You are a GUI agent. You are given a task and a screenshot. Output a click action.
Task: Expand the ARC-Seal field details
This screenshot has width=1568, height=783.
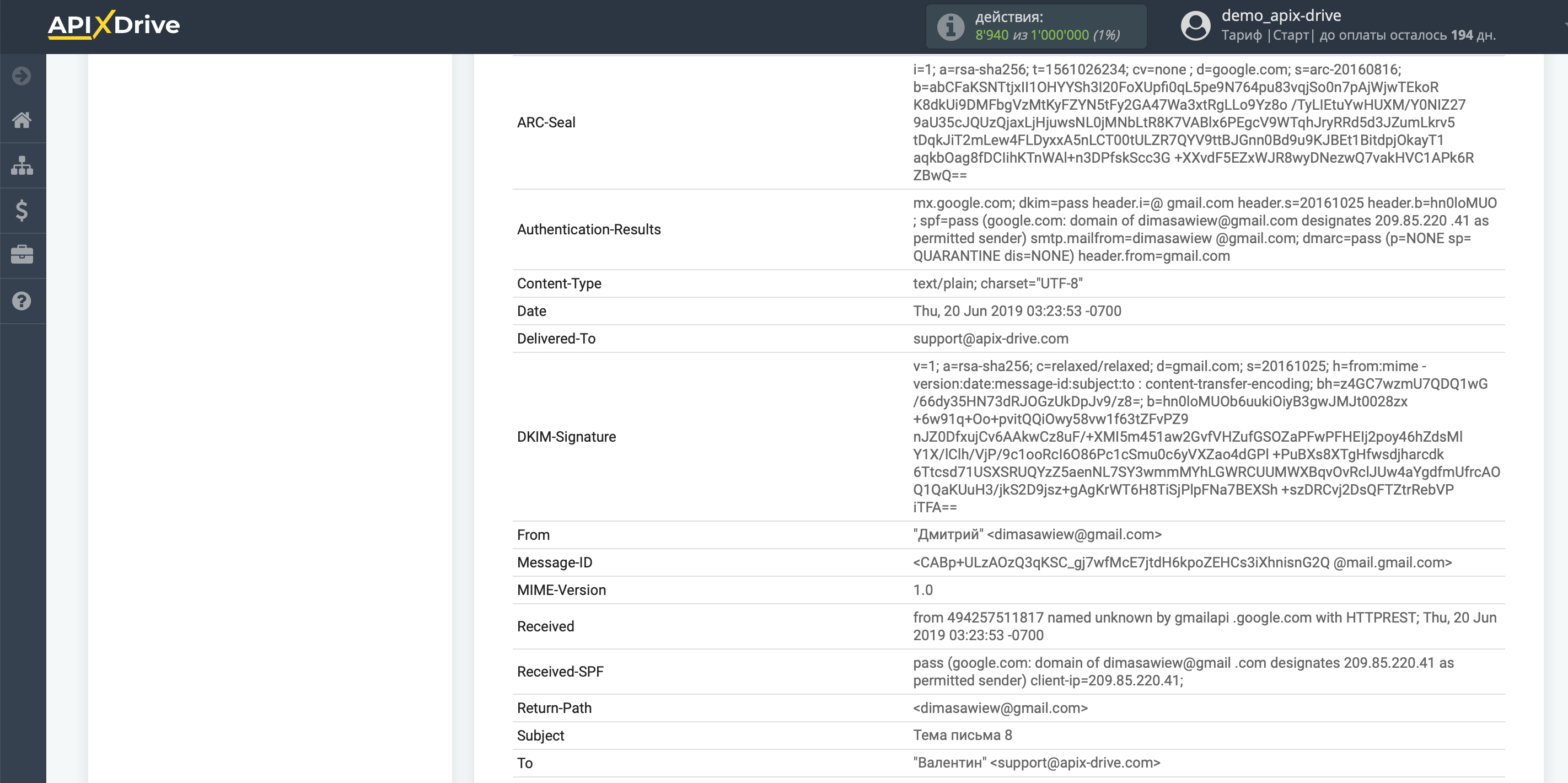click(548, 122)
